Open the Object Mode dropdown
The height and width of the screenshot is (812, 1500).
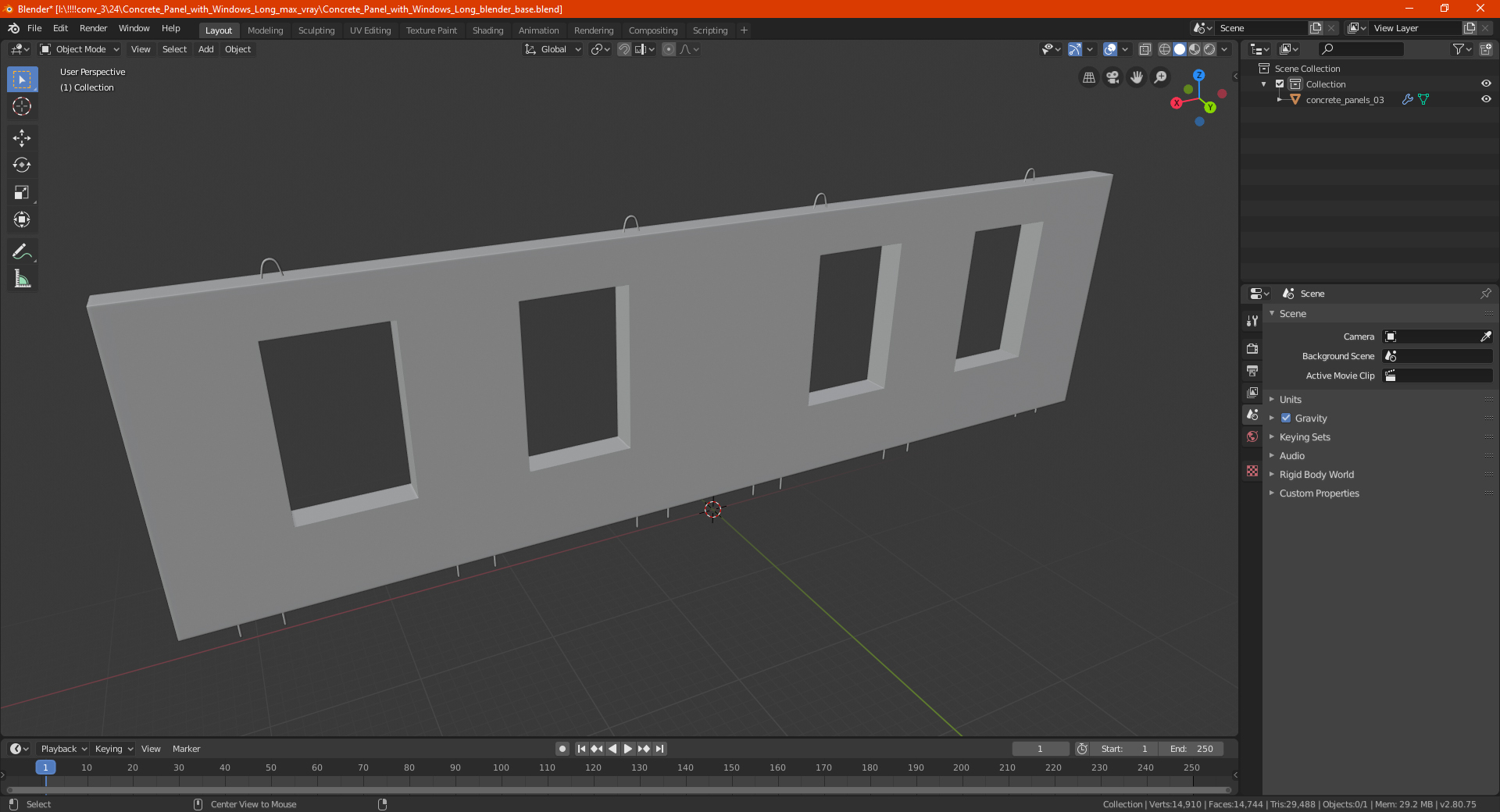pyautogui.click(x=79, y=49)
